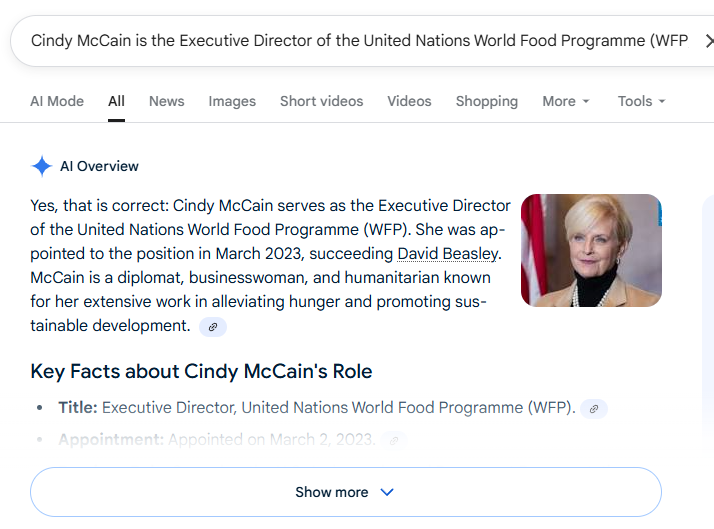Open the Shopping results tab
This screenshot has height=529, width=714.
click(487, 101)
